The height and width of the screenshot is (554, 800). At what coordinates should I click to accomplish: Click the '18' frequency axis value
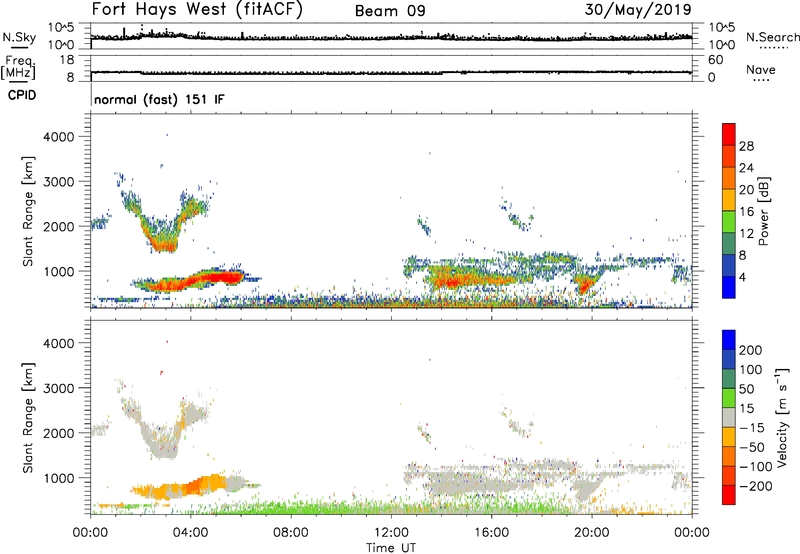(67, 60)
